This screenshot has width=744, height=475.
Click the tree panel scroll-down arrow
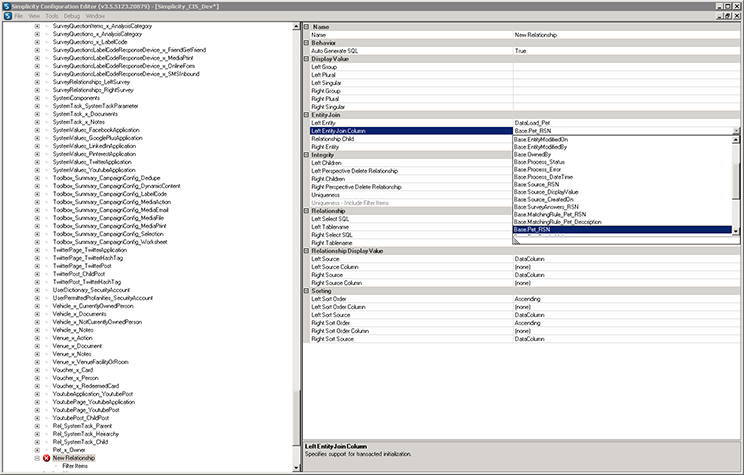(297, 467)
